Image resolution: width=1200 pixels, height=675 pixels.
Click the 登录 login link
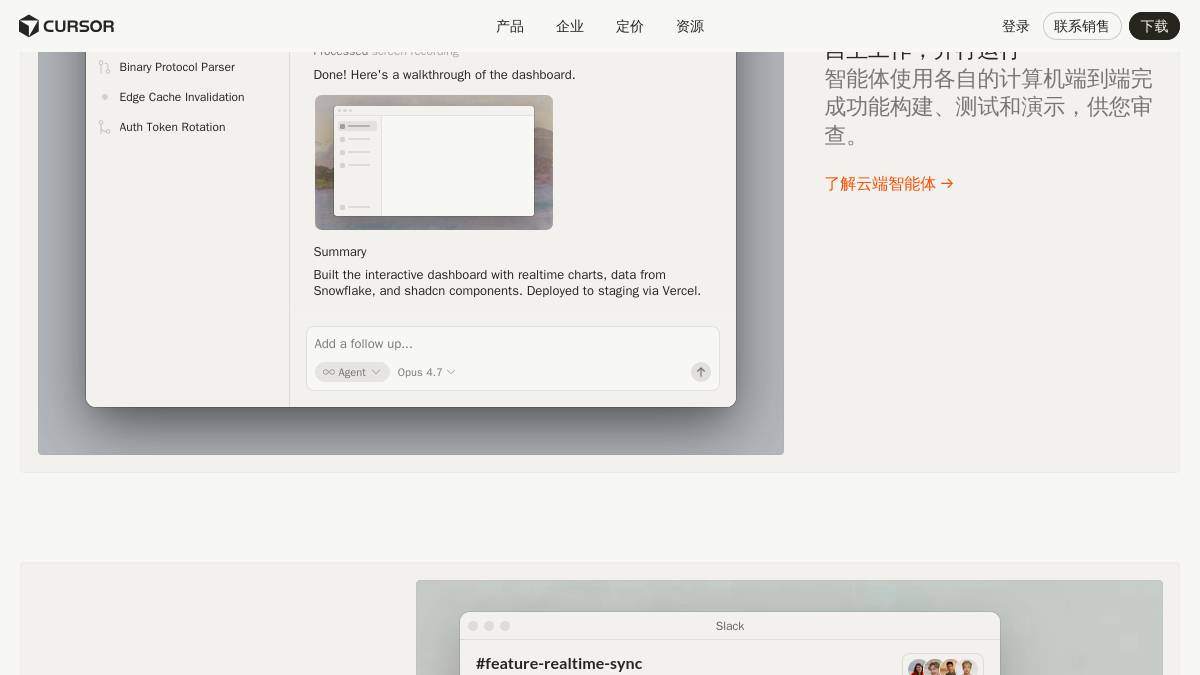pyautogui.click(x=1016, y=26)
